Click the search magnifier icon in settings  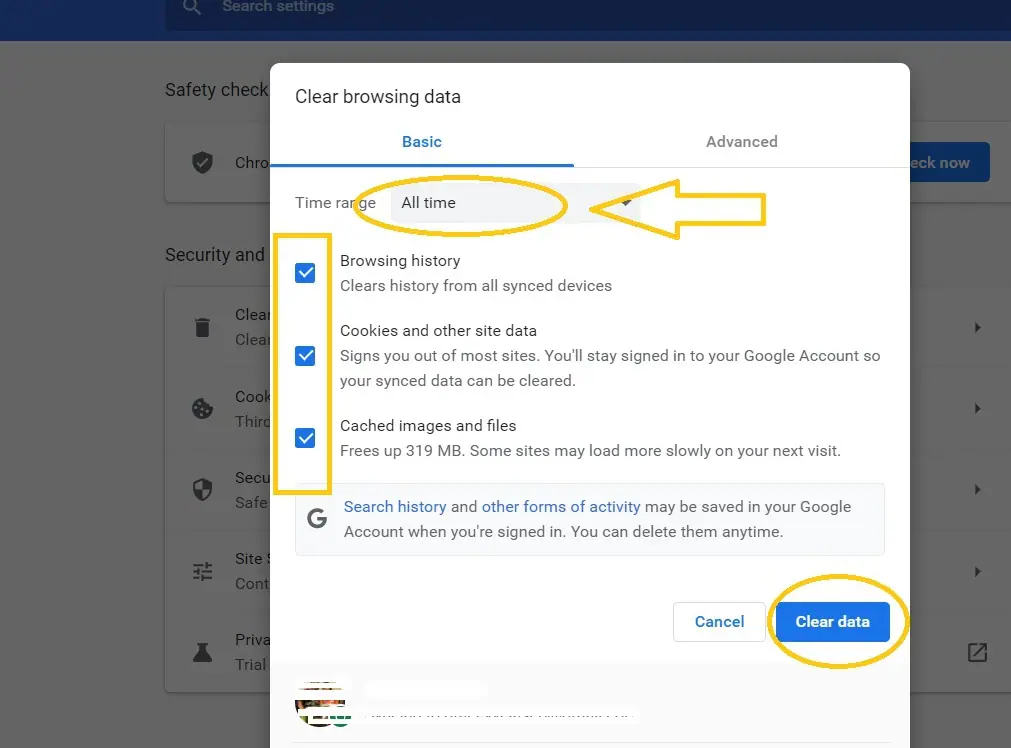[191, 7]
